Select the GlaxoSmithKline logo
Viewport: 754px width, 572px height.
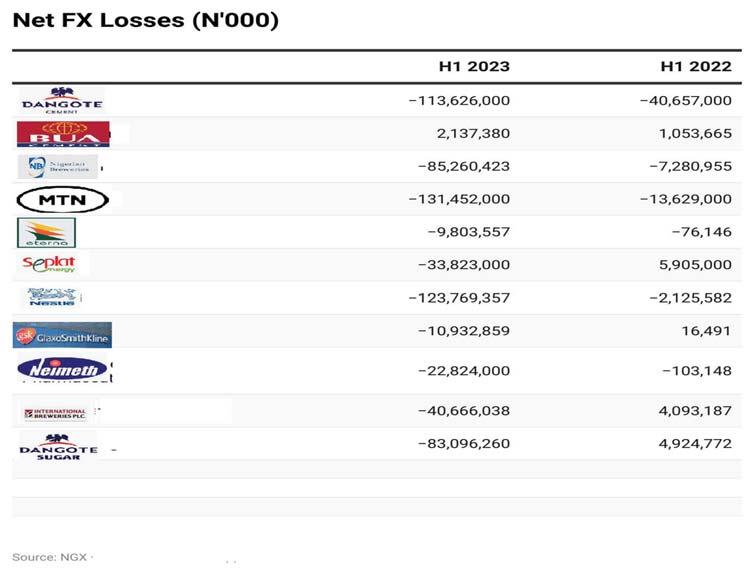point(62,335)
